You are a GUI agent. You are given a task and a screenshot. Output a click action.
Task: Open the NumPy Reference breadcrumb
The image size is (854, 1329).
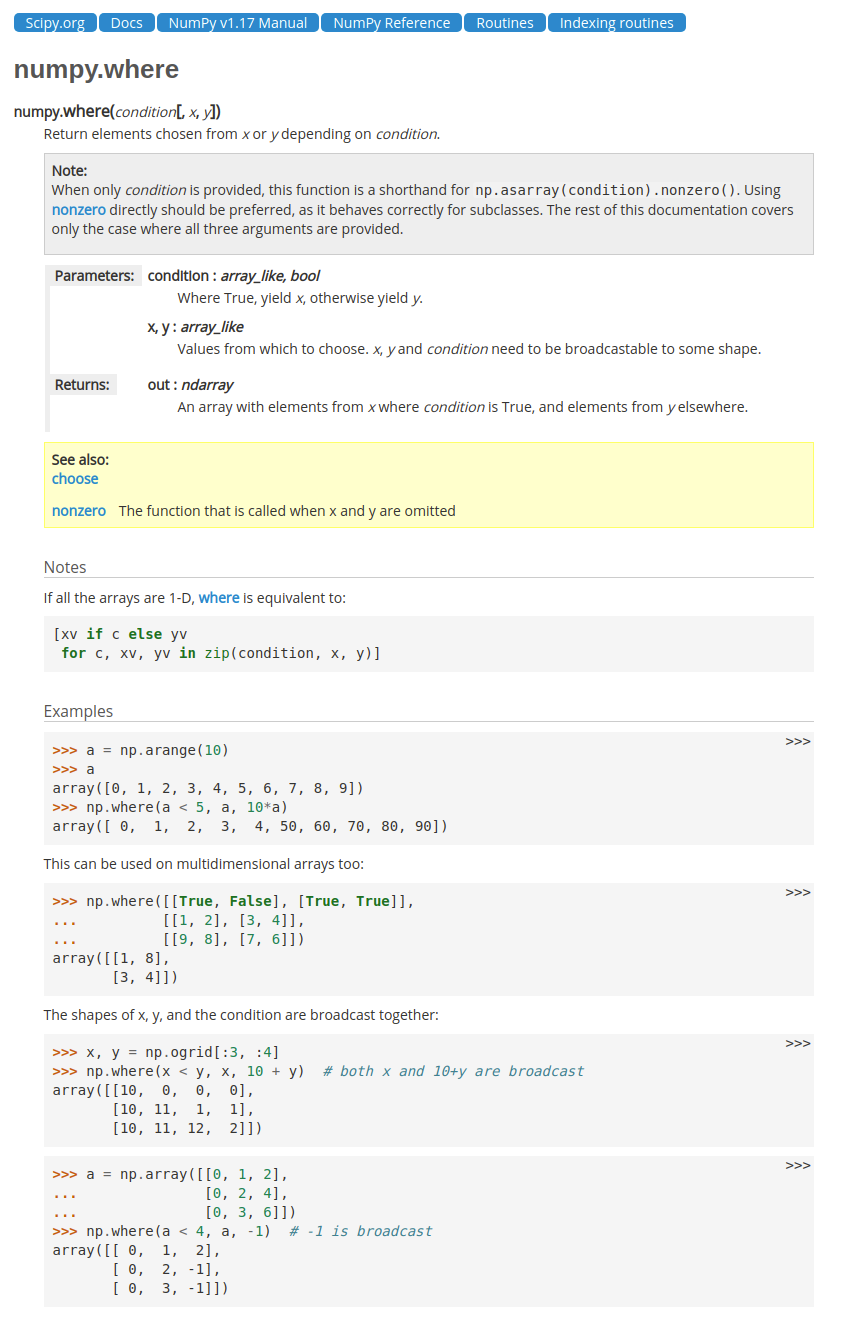click(392, 23)
